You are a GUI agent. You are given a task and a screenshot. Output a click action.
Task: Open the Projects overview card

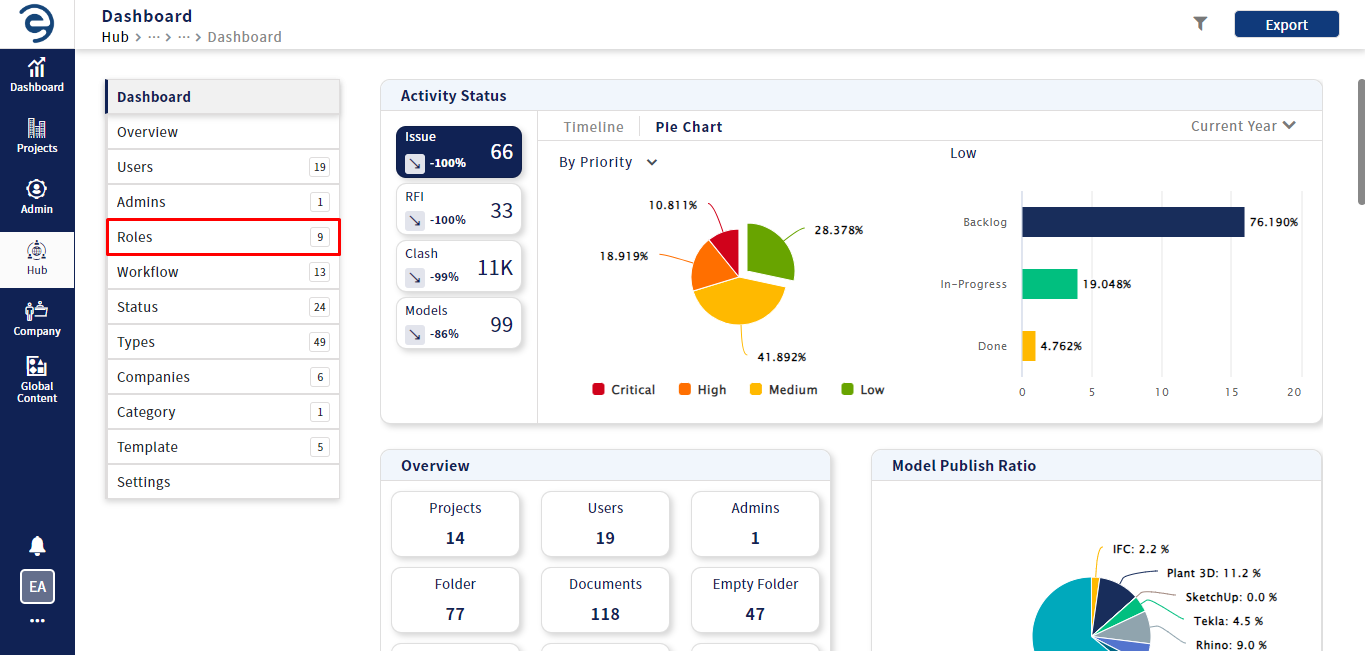point(455,524)
